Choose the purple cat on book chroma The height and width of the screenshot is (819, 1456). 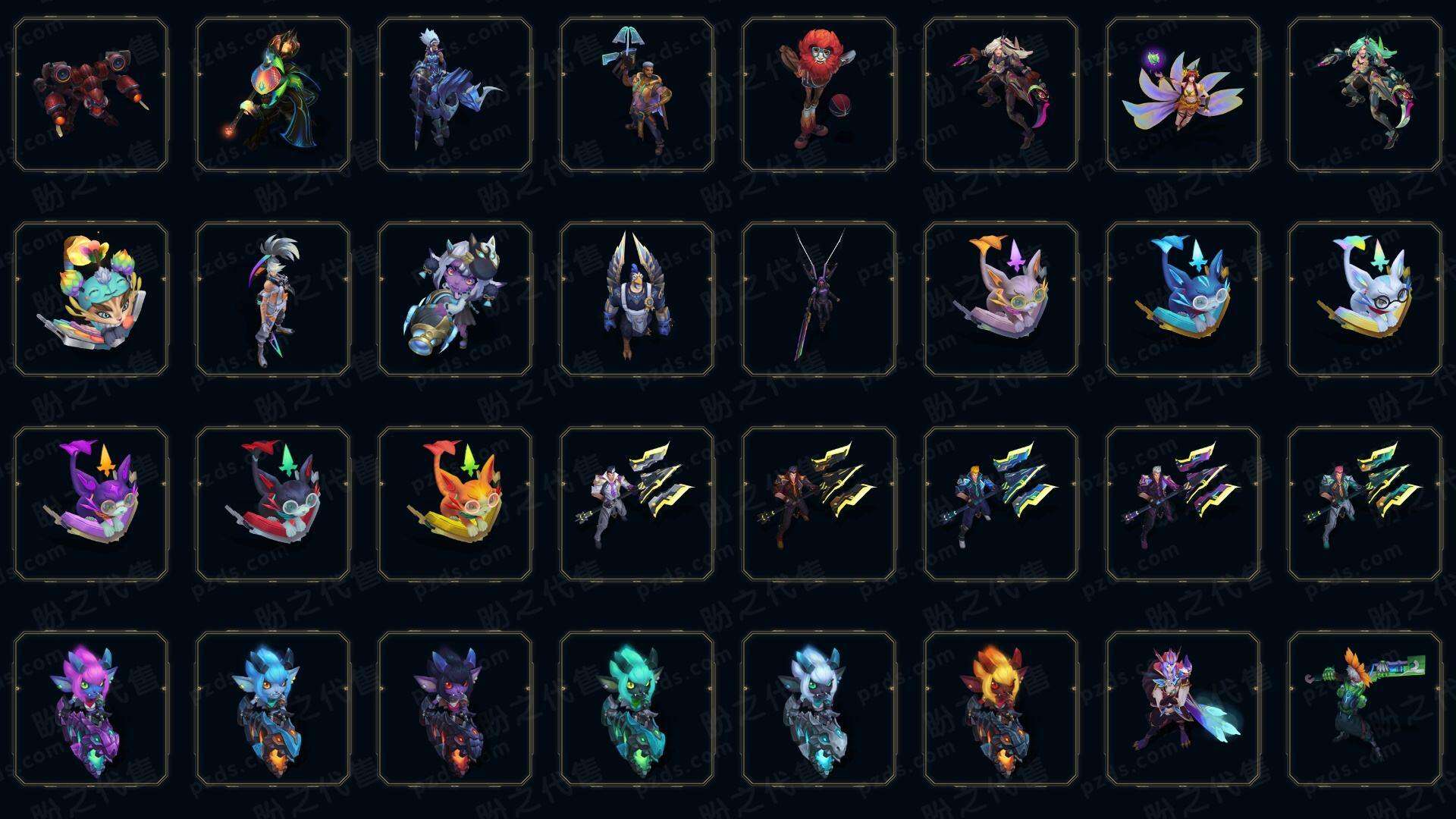[x=91, y=504]
